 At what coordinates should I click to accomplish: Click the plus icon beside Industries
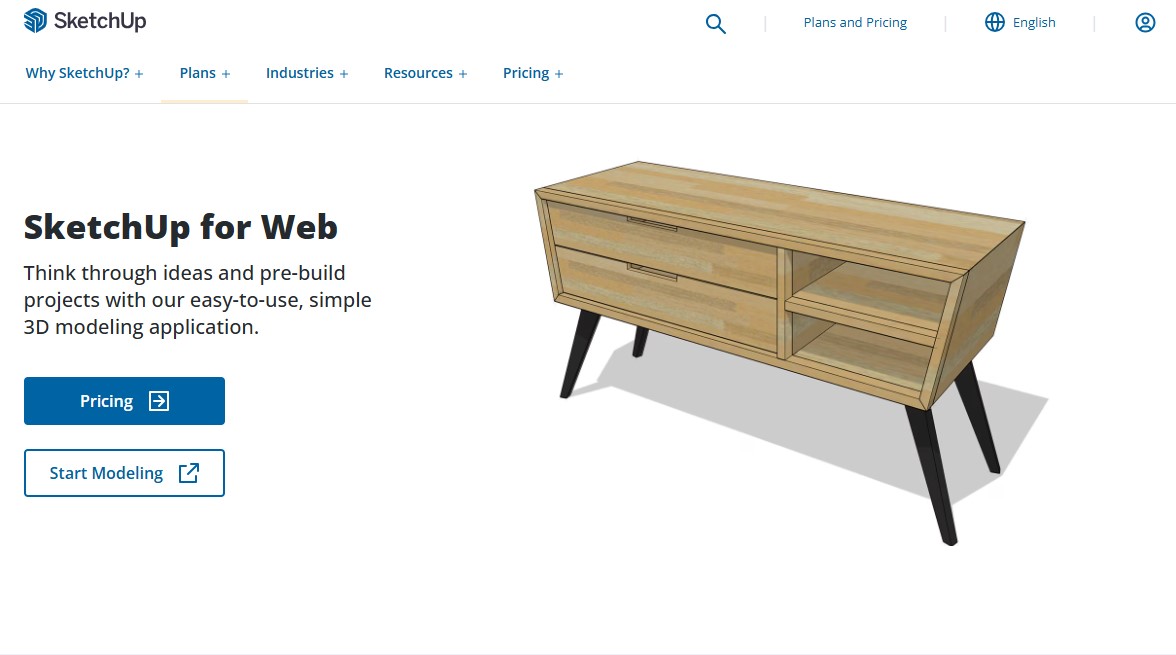pyautogui.click(x=344, y=74)
